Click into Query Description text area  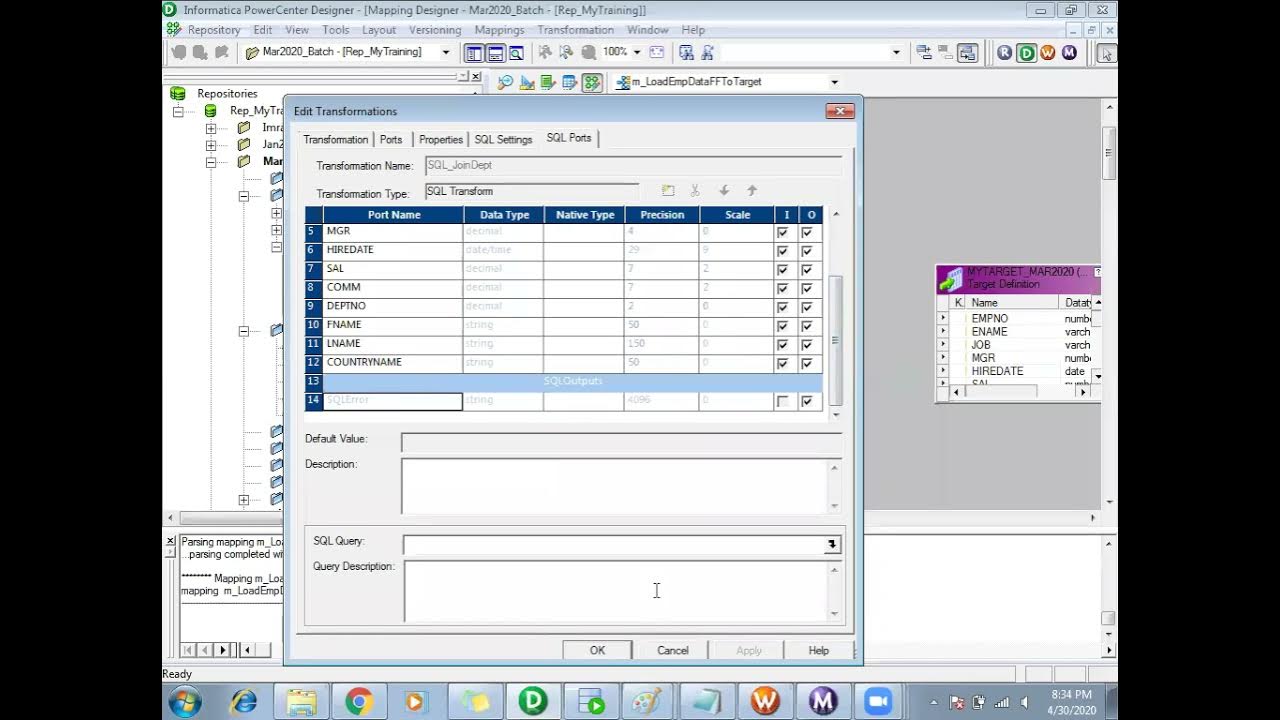coord(615,591)
